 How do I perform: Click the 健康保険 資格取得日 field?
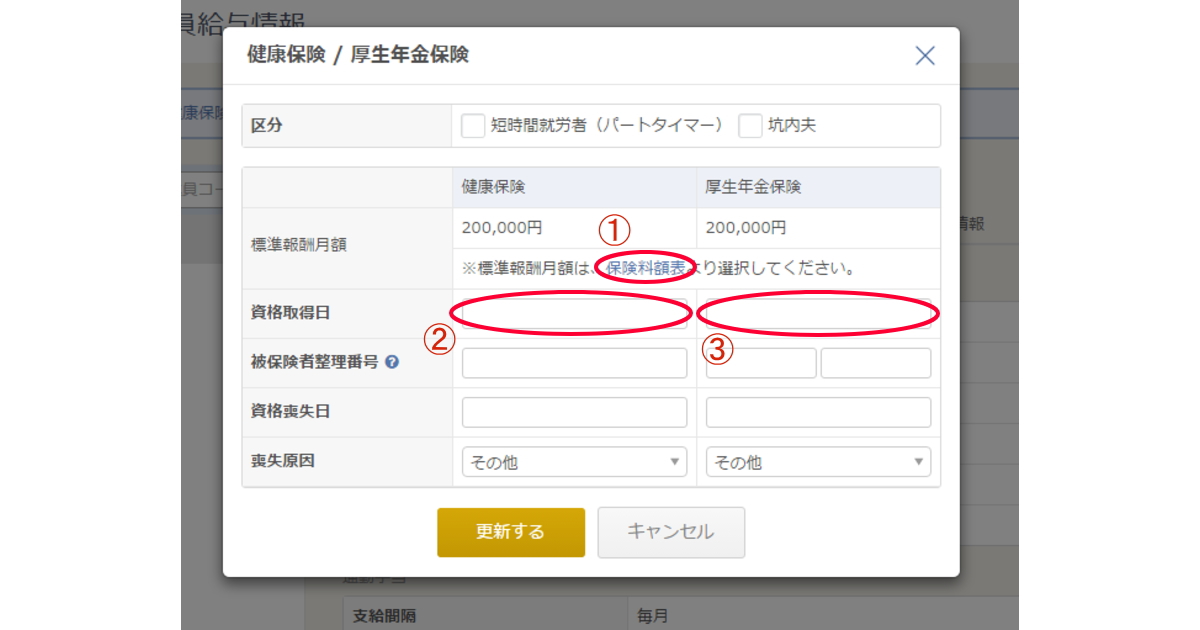[575, 313]
